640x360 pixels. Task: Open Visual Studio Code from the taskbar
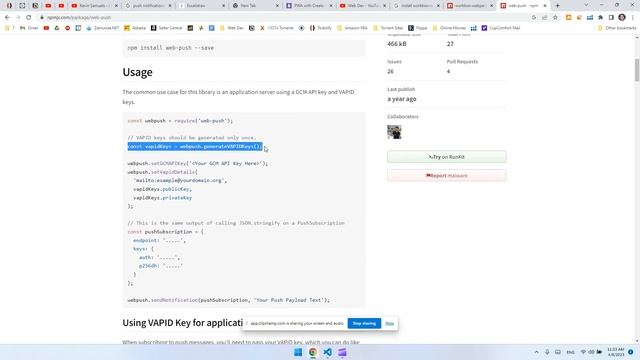coord(327,352)
